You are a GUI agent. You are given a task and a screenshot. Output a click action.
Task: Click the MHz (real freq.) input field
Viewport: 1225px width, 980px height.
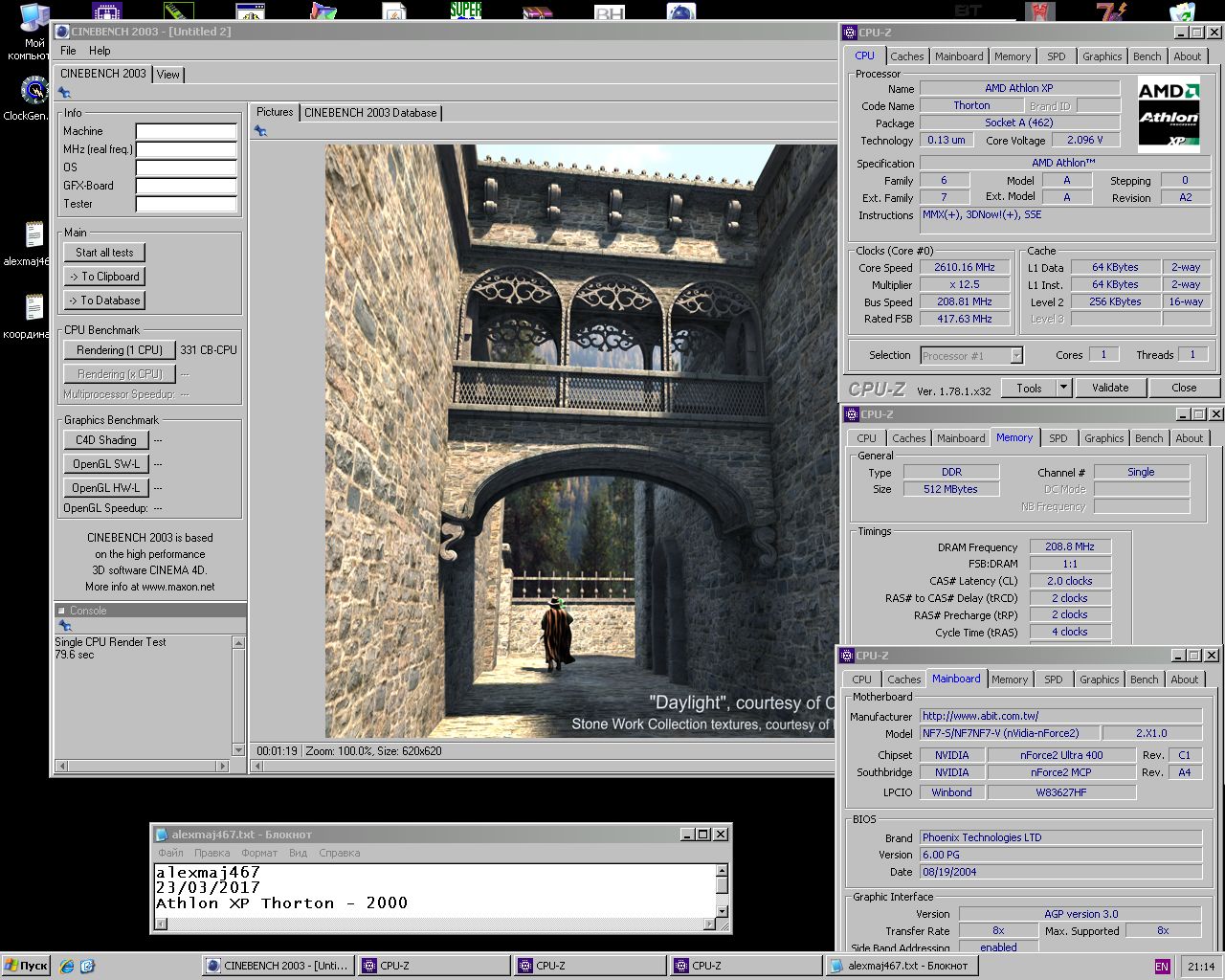pyautogui.click(x=186, y=149)
